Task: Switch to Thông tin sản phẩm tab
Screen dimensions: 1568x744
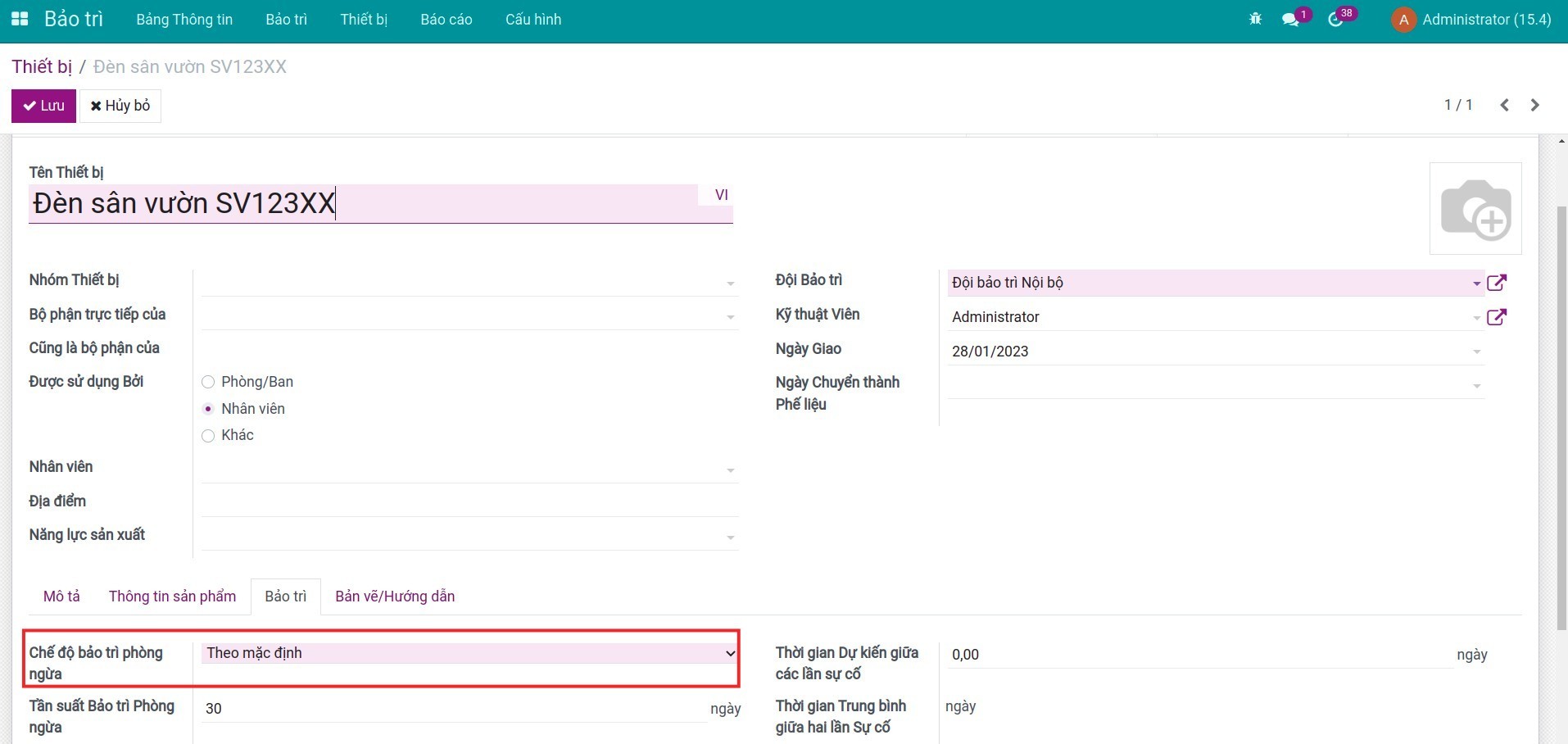Action: click(172, 597)
